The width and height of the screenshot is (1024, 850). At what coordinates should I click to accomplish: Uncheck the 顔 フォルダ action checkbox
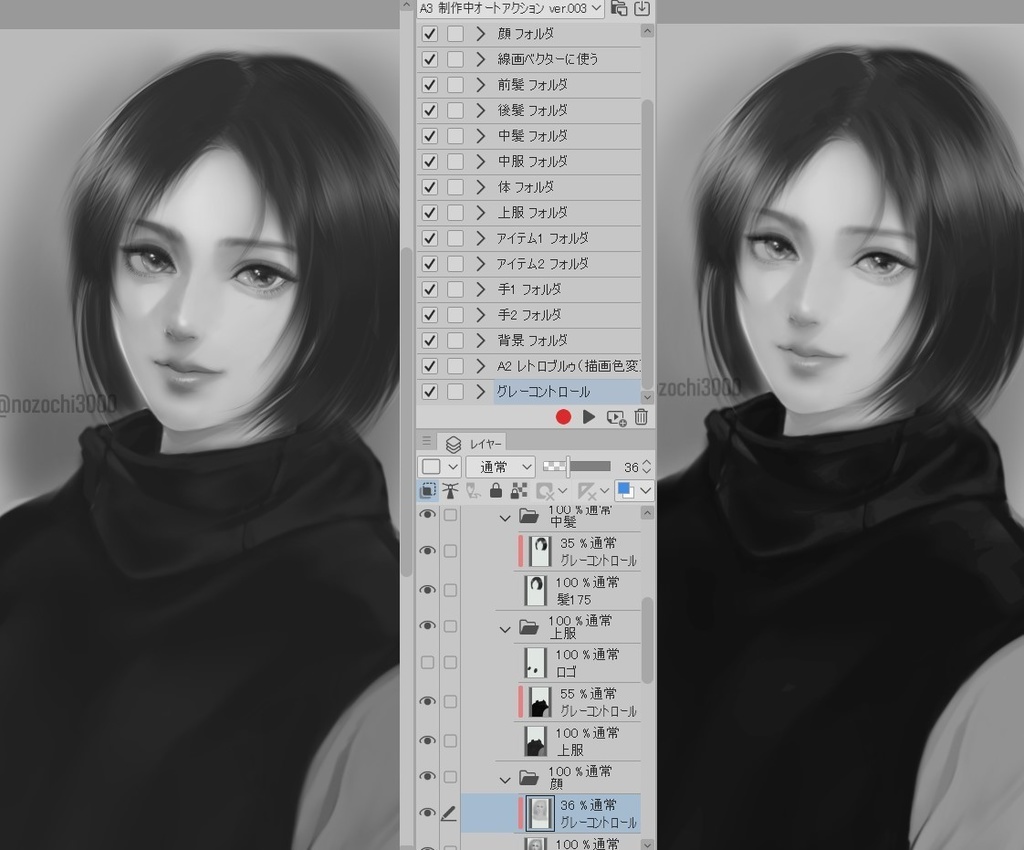click(429, 33)
